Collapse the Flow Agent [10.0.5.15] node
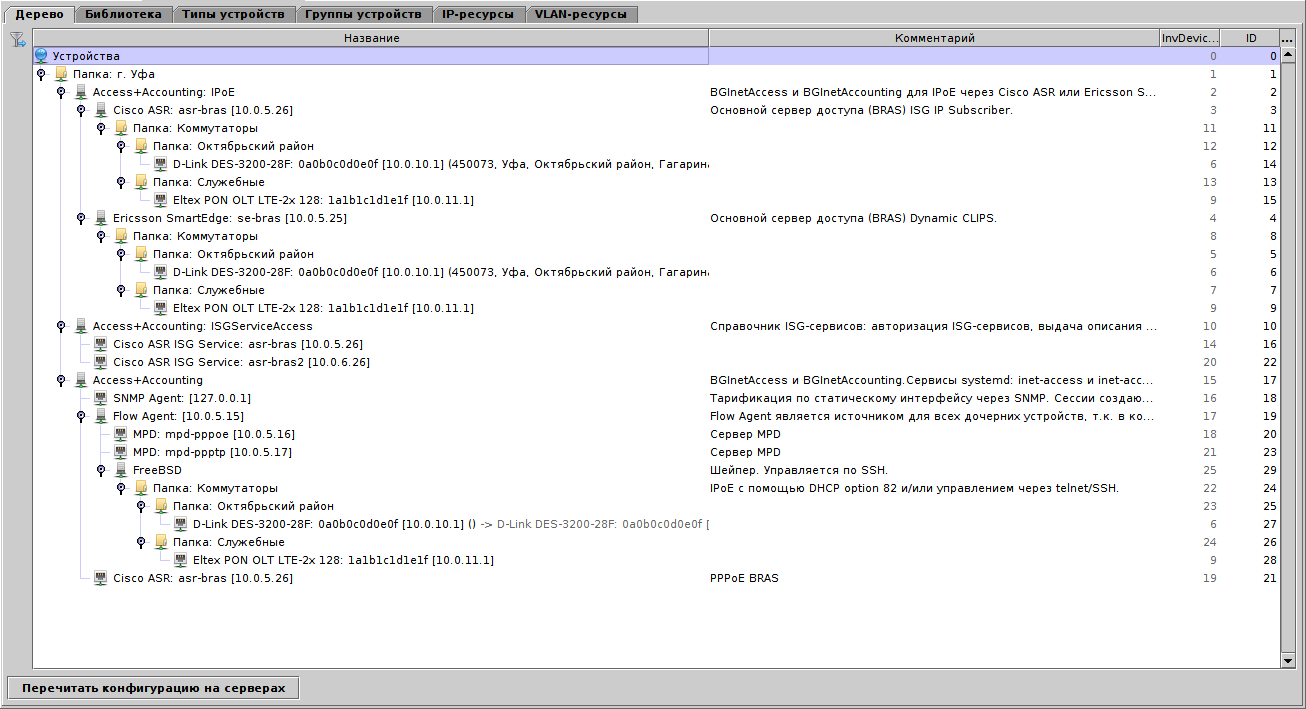The height and width of the screenshot is (709, 1306). (x=80, y=415)
